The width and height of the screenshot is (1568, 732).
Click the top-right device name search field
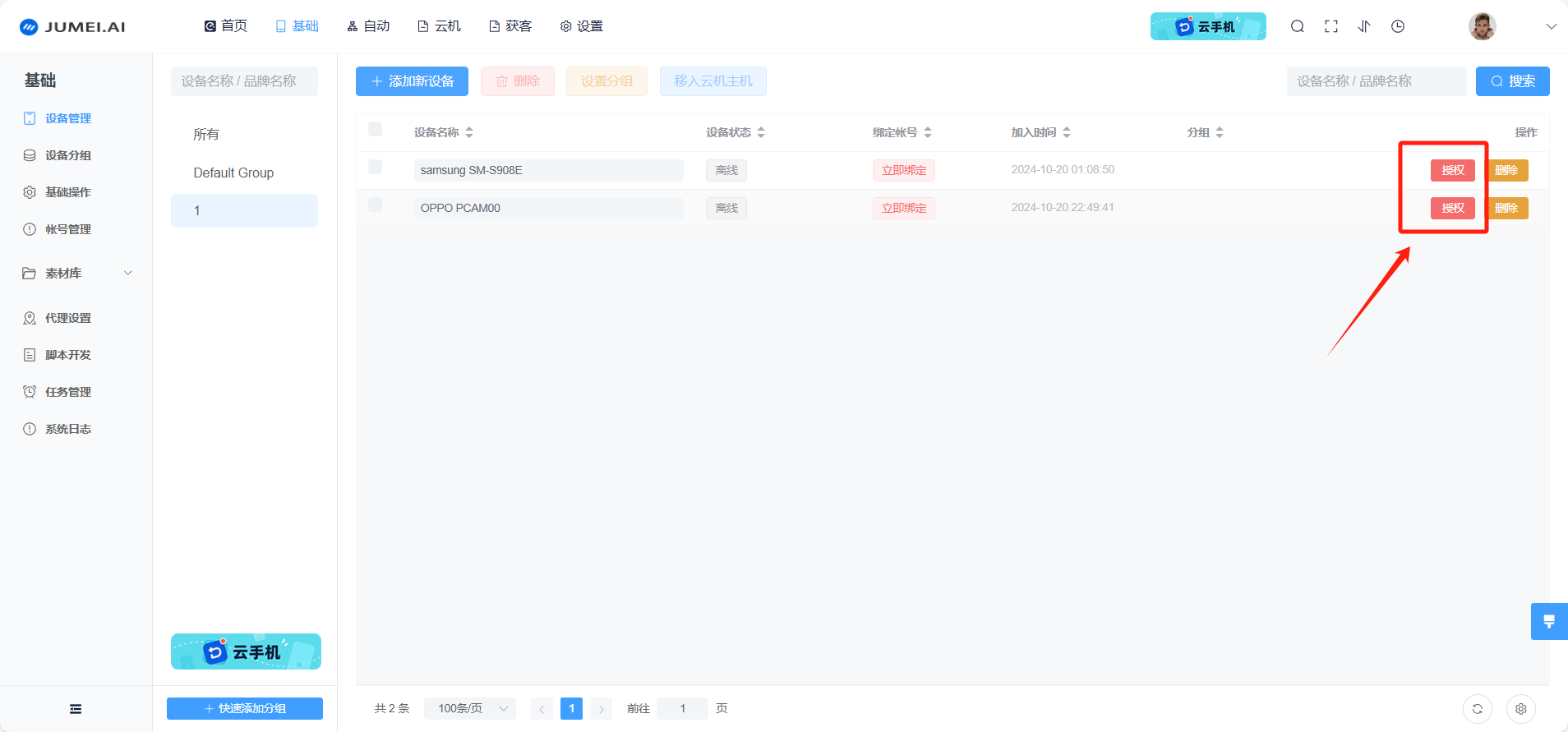coord(1376,81)
